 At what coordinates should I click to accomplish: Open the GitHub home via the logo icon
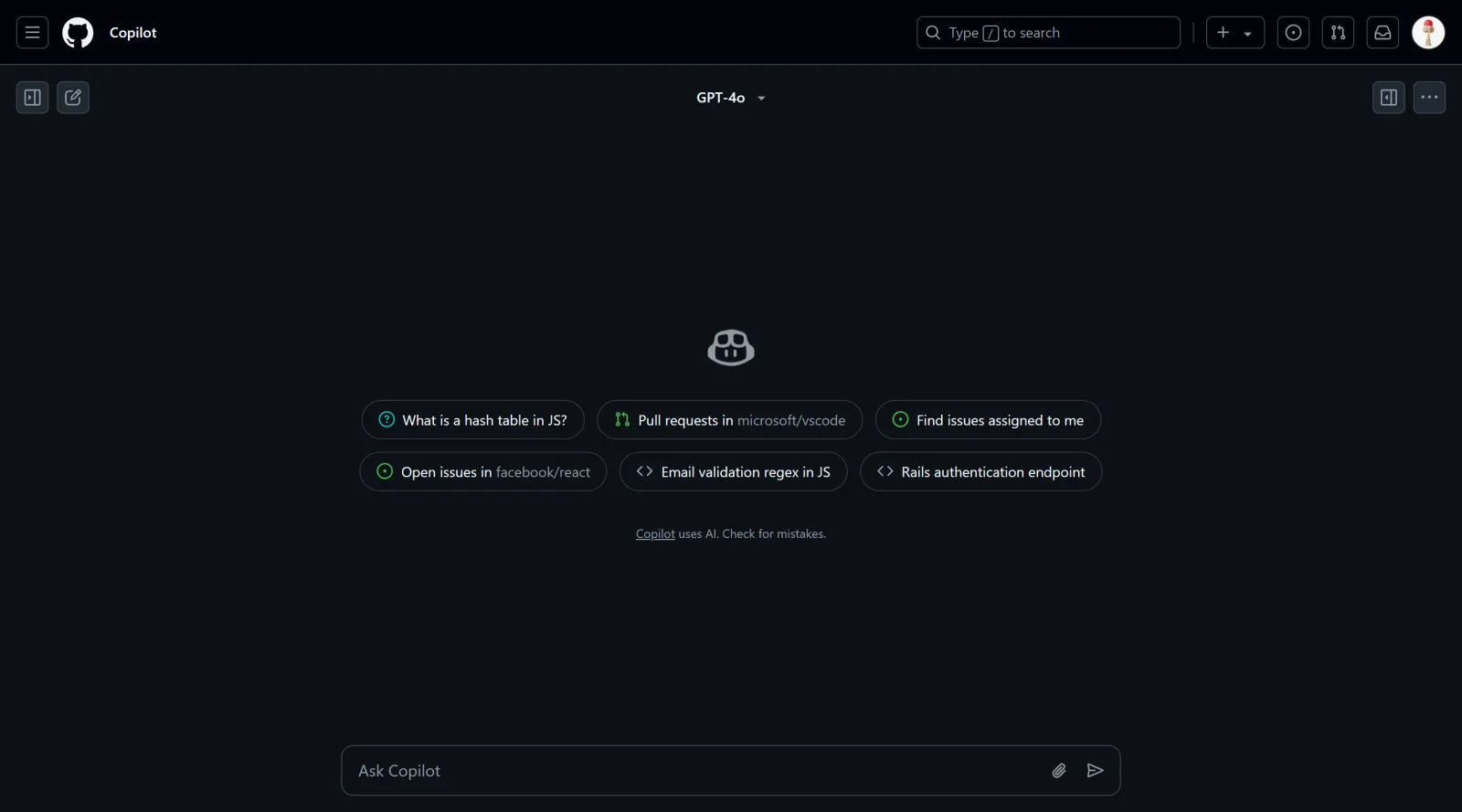point(78,32)
